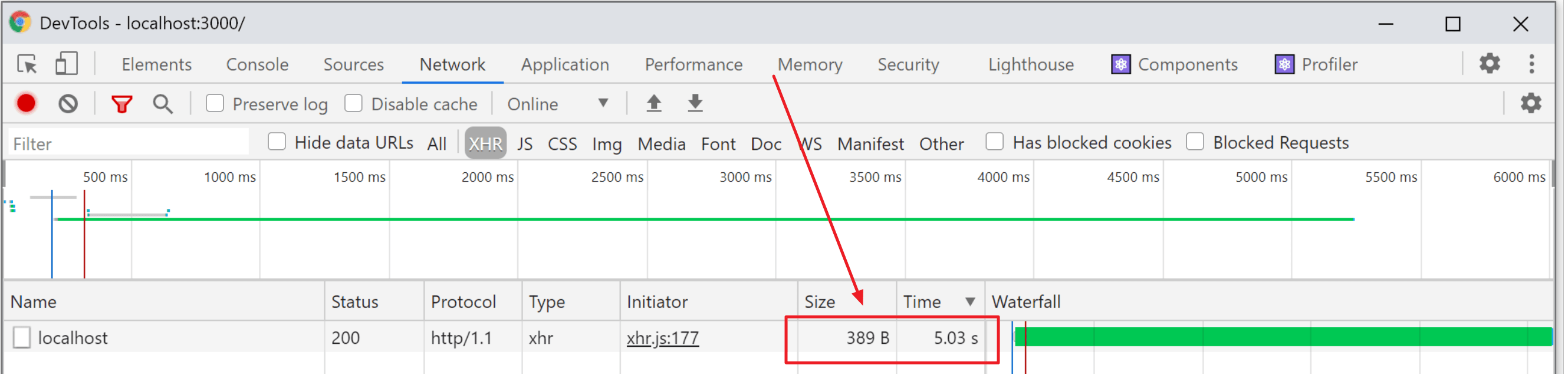Sort by the Status column header
Image resolution: width=1568 pixels, height=374 pixels.
click(x=374, y=301)
